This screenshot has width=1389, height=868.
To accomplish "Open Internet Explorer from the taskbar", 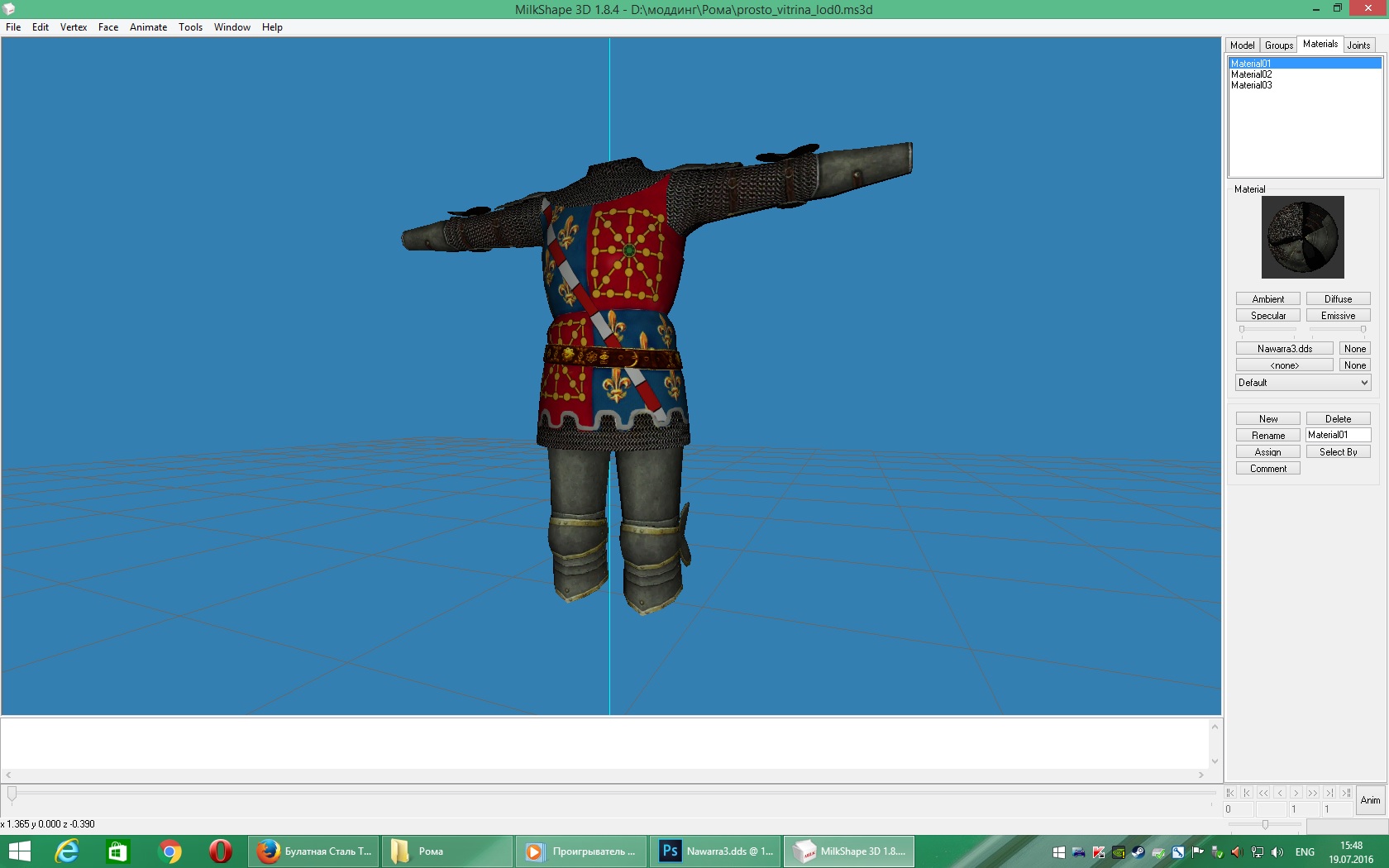I will click(x=66, y=851).
